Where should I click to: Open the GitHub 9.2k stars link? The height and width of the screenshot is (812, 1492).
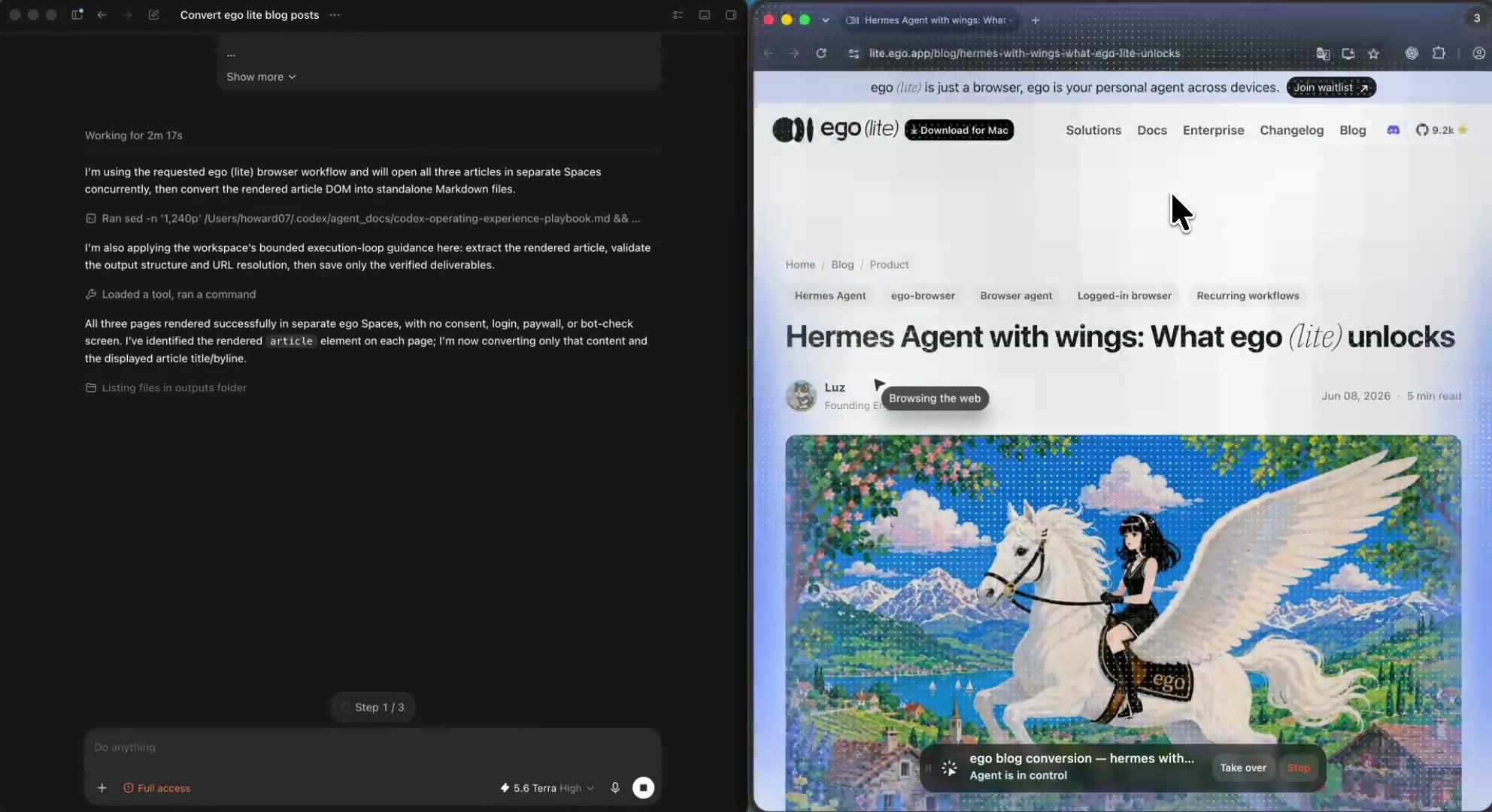(x=1442, y=130)
